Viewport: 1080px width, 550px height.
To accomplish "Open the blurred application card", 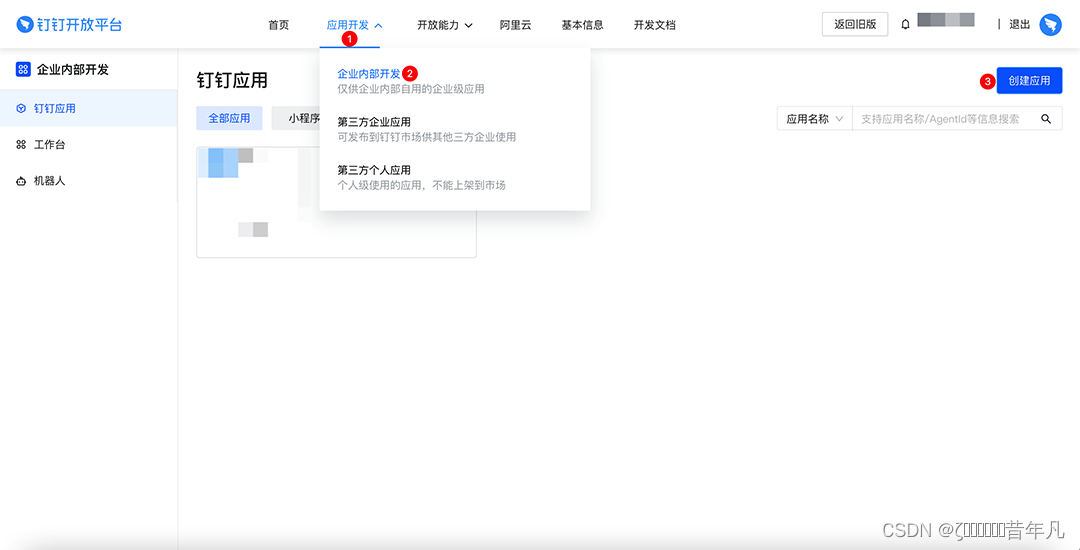I will point(336,202).
